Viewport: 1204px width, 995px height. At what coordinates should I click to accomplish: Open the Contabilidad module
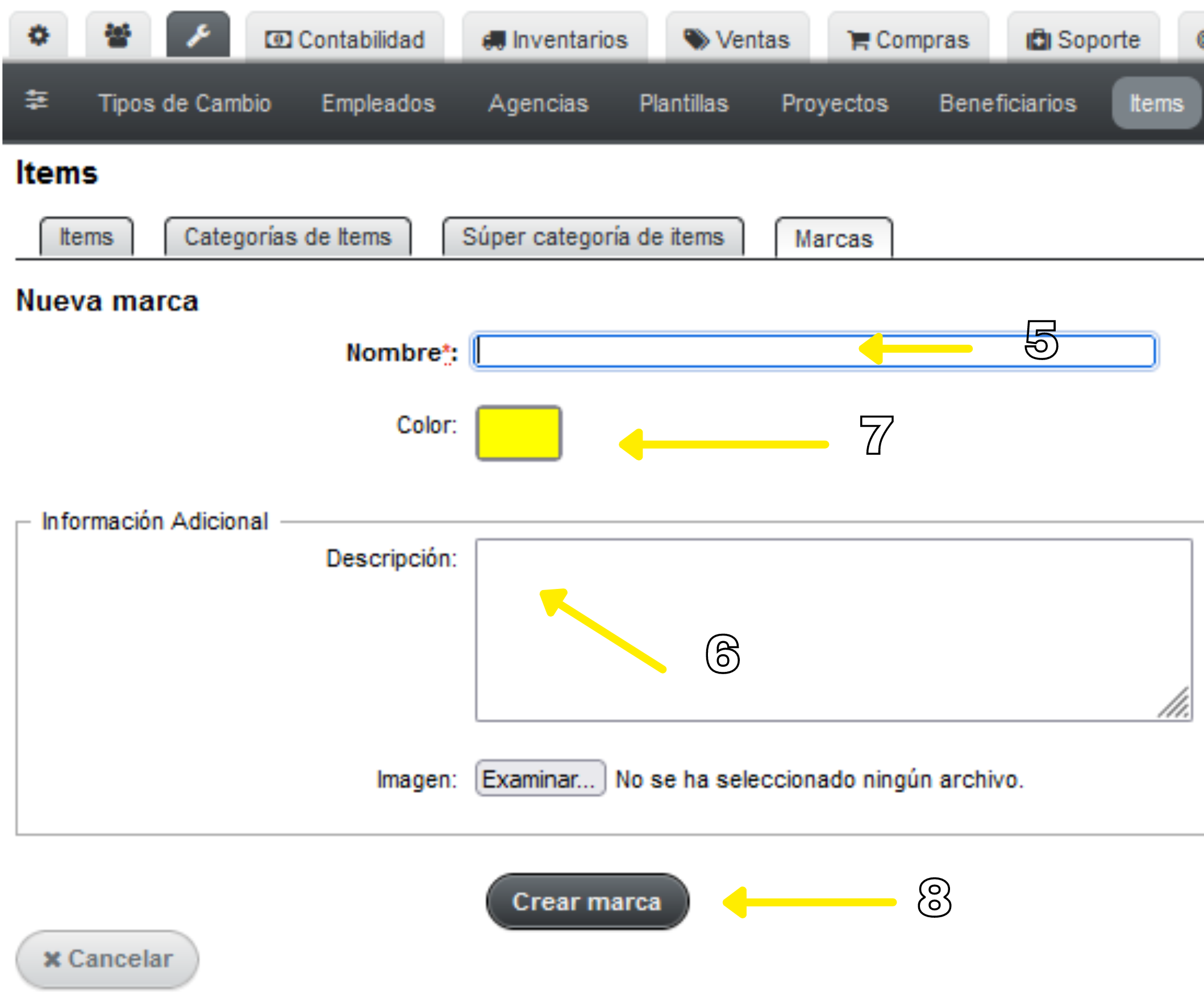click(x=344, y=39)
